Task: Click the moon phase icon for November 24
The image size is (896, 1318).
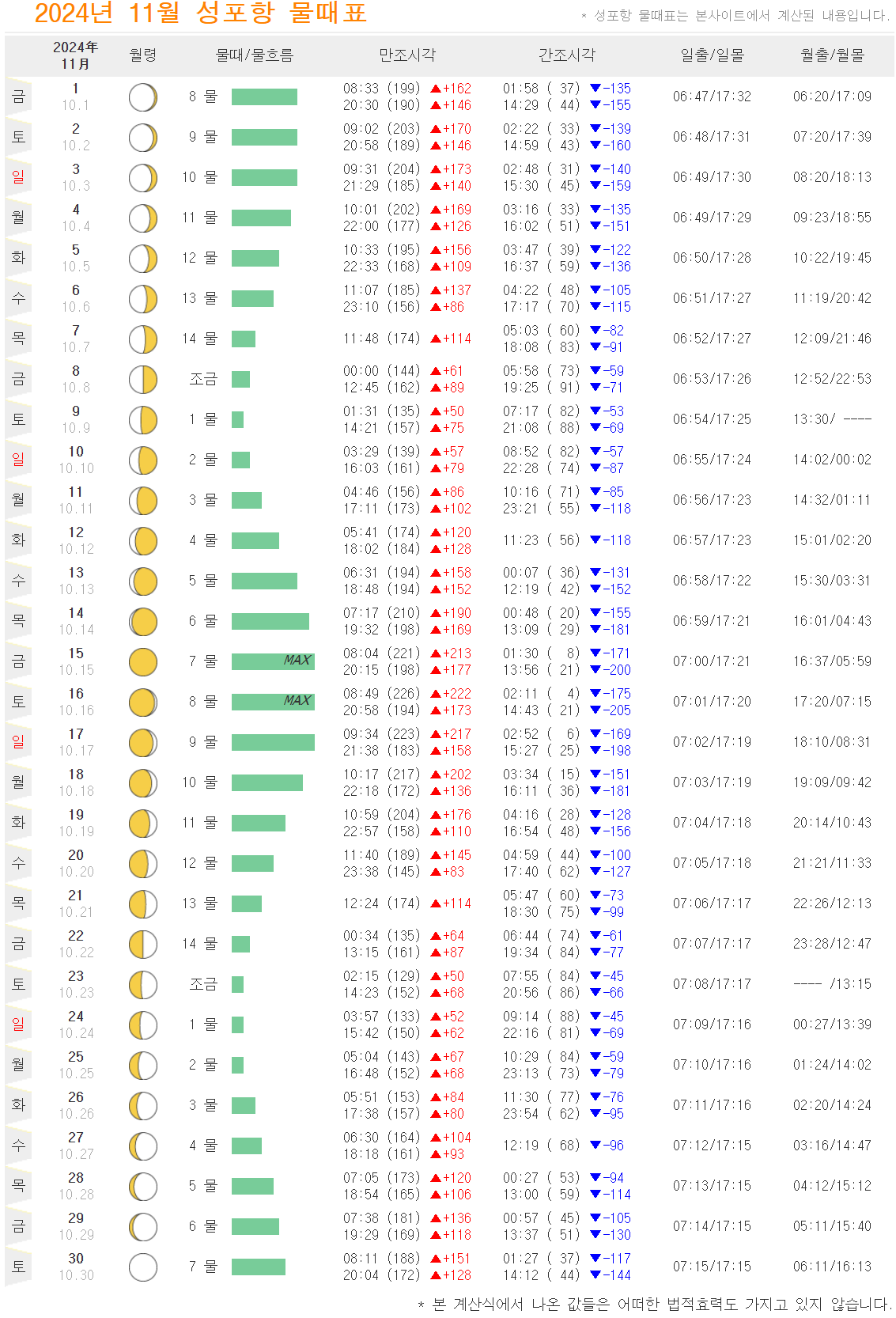Action: (x=143, y=1025)
